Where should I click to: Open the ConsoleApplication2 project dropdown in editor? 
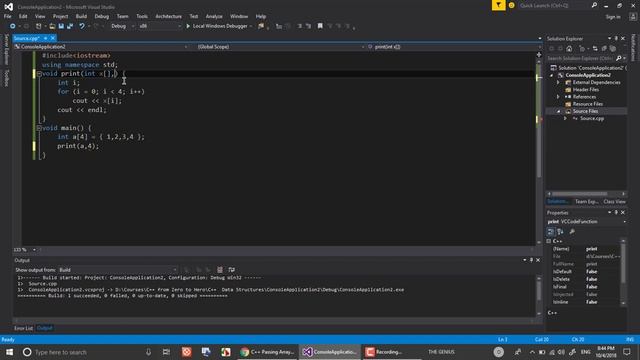102,47
